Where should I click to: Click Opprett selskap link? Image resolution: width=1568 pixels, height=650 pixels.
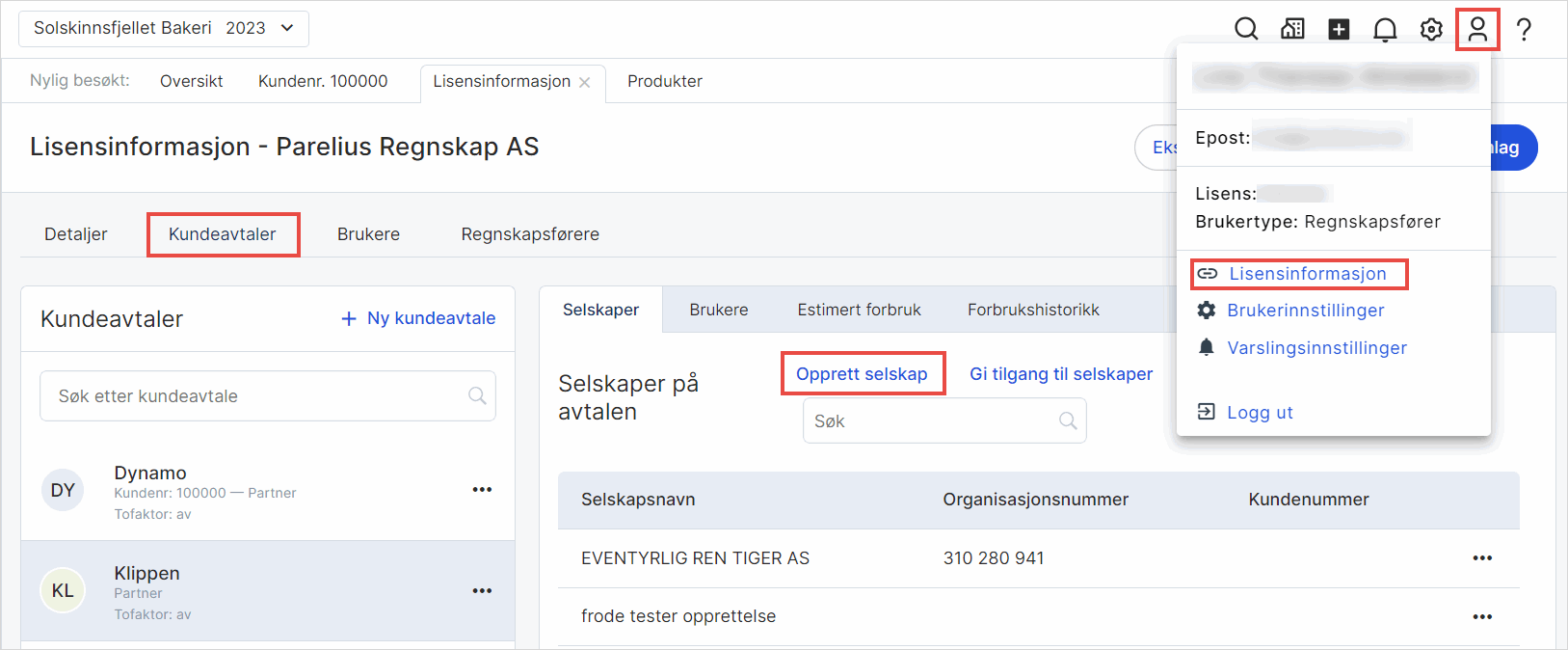click(862, 374)
